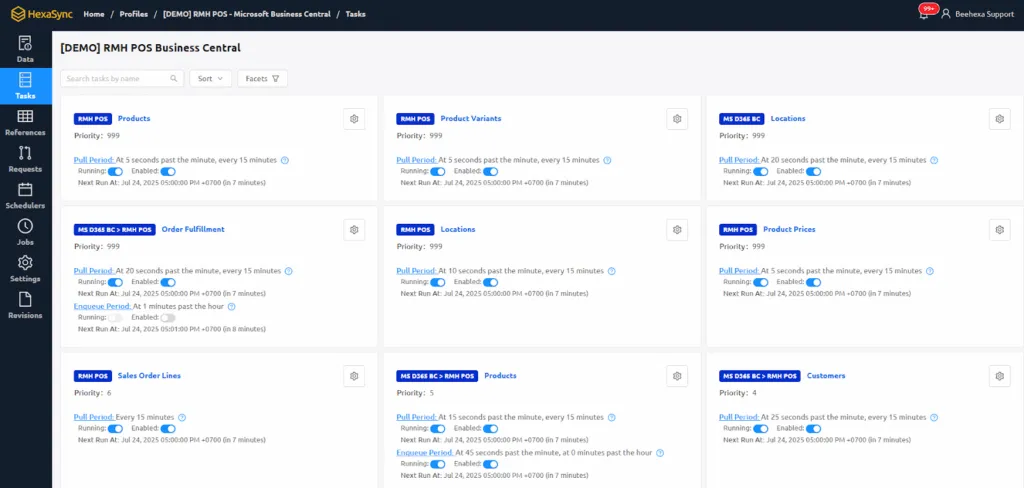This screenshot has height=488, width=1024.
Task: Open settings gear of MS D365 BC Locations card
Action: [x=999, y=119]
